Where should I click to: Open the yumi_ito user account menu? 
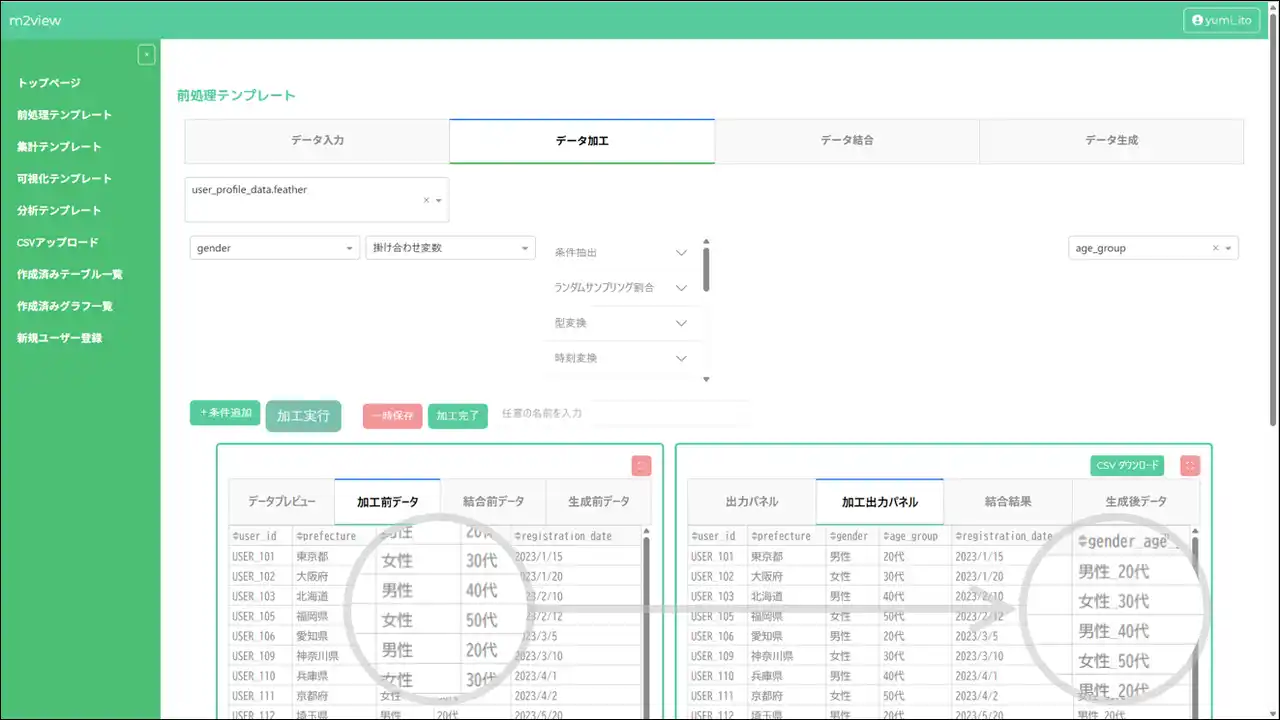click(x=1221, y=20)
